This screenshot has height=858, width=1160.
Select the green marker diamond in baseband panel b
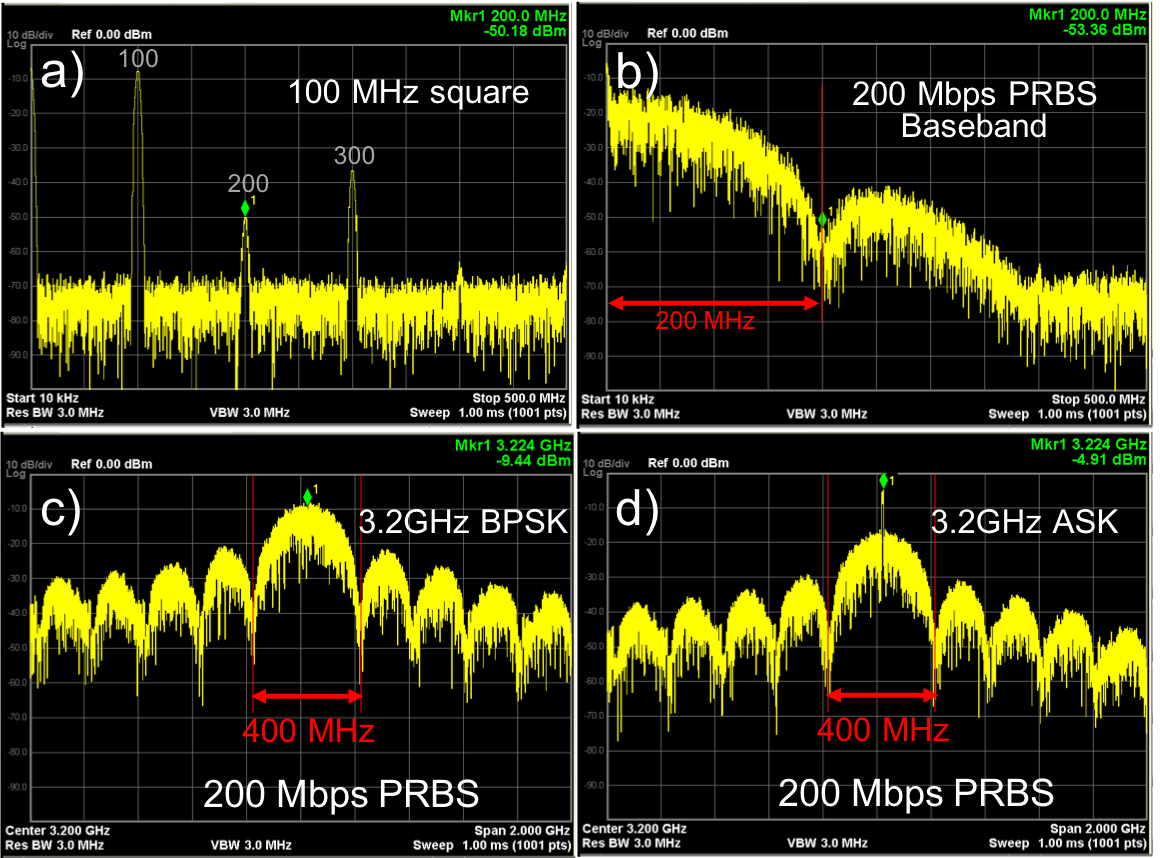tap(822, 219)
